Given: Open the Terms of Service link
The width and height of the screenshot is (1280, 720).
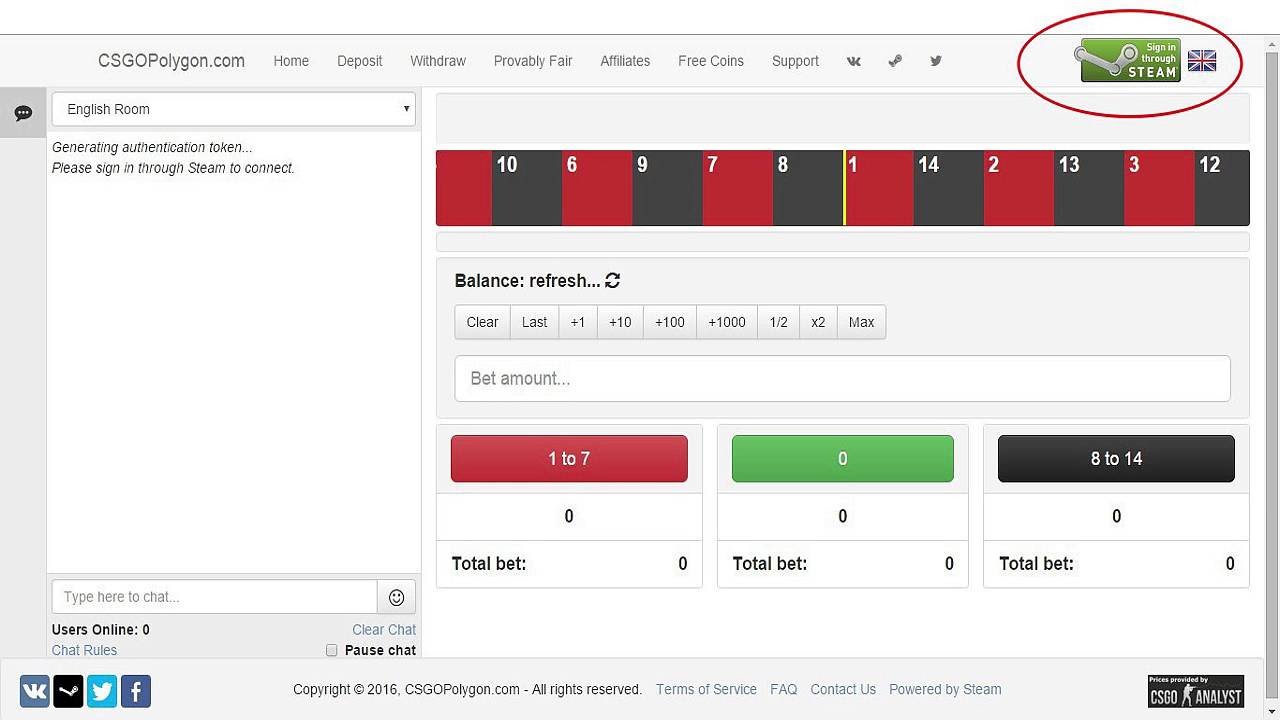Looking at the screenshot, I should point(706,689).
